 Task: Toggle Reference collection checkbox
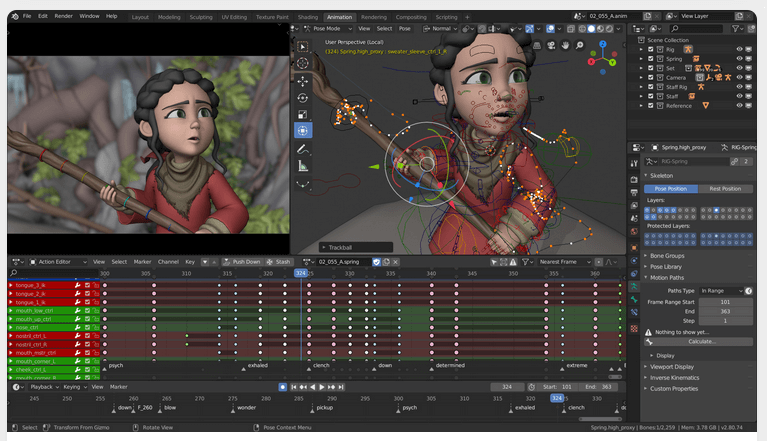(x=651, y=106)
